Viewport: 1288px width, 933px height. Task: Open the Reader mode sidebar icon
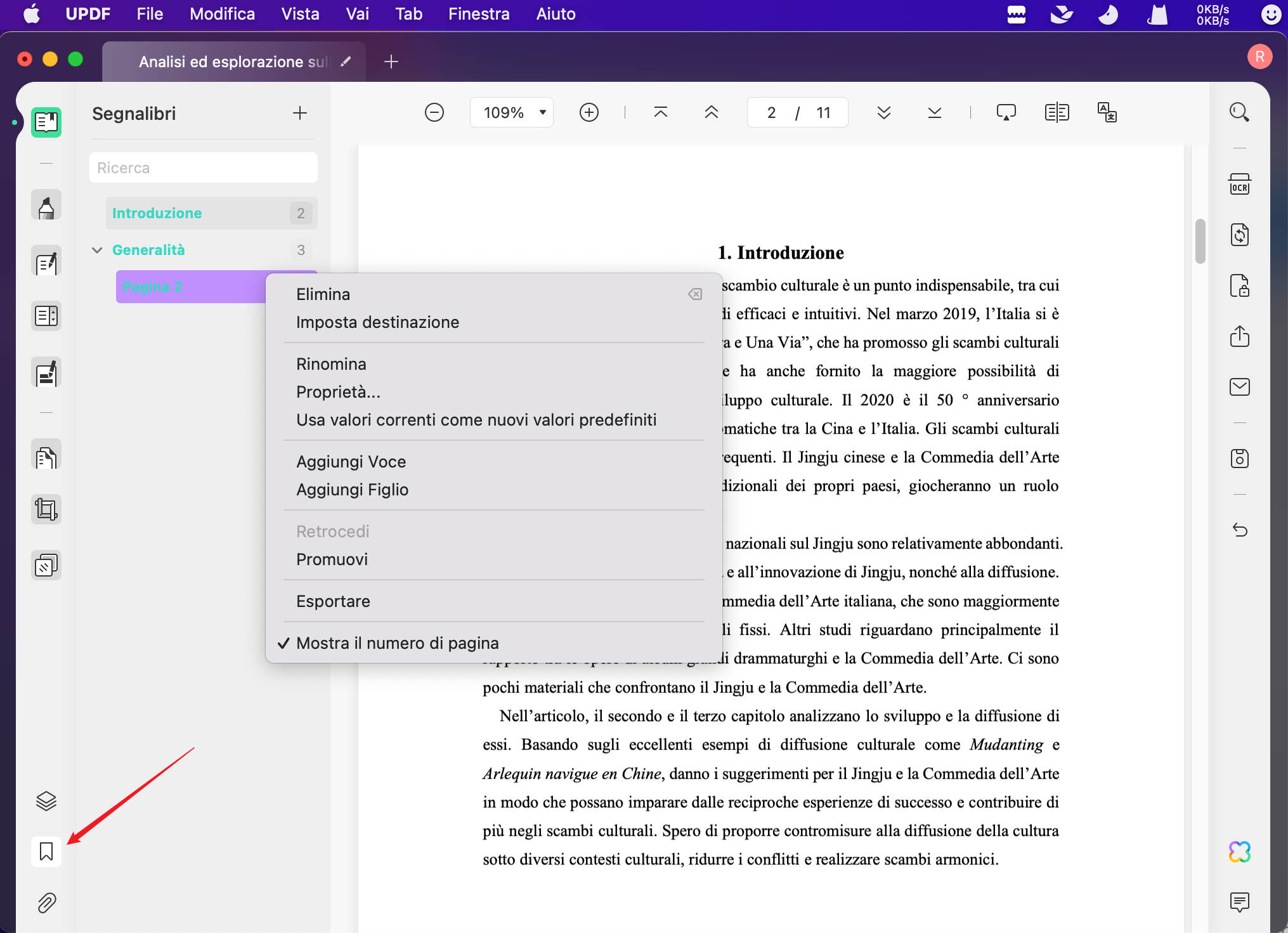[46, 122]
